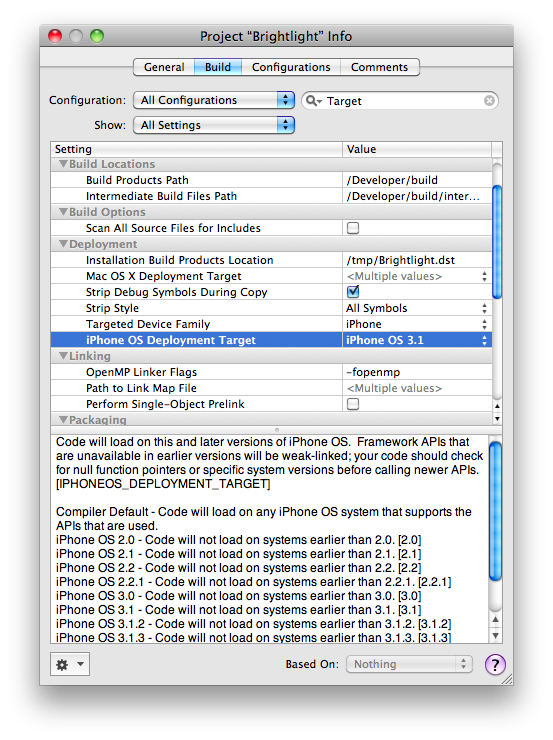Viewport: 553px width, 740px height.
Task: Open the purple help button
Action: [495, 664]
